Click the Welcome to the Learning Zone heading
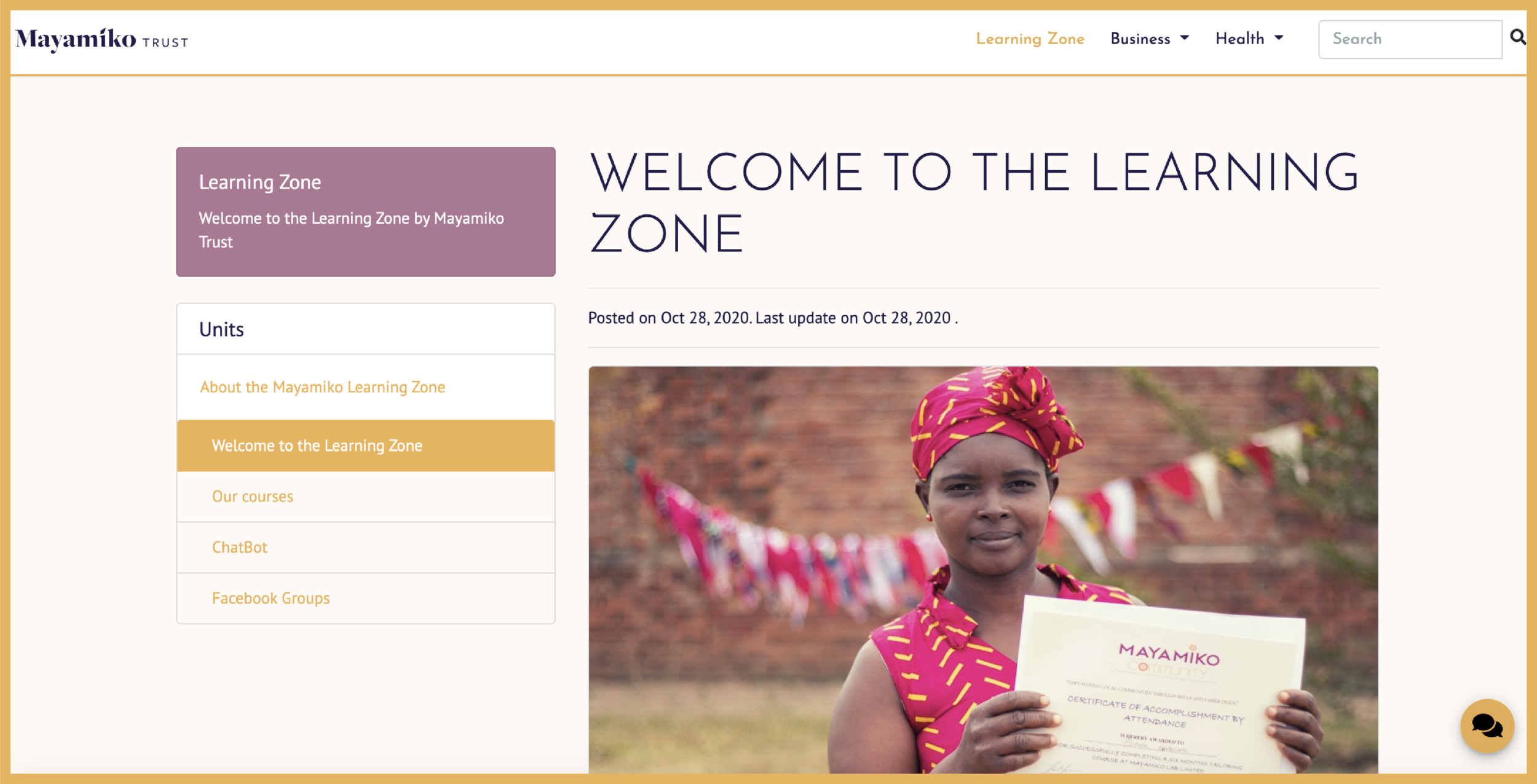 tap(974, 203)
